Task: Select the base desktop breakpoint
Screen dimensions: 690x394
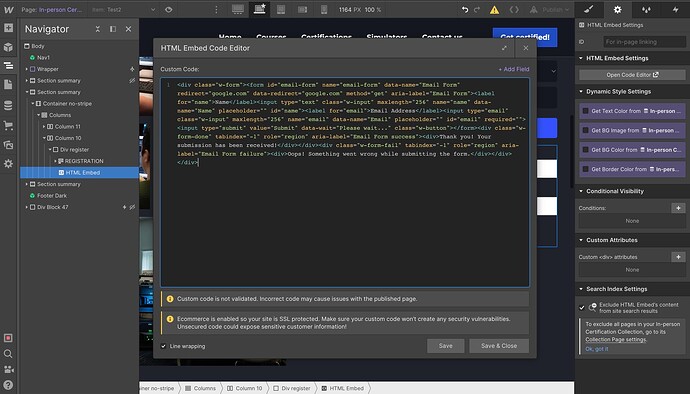Action: [260, 9]
